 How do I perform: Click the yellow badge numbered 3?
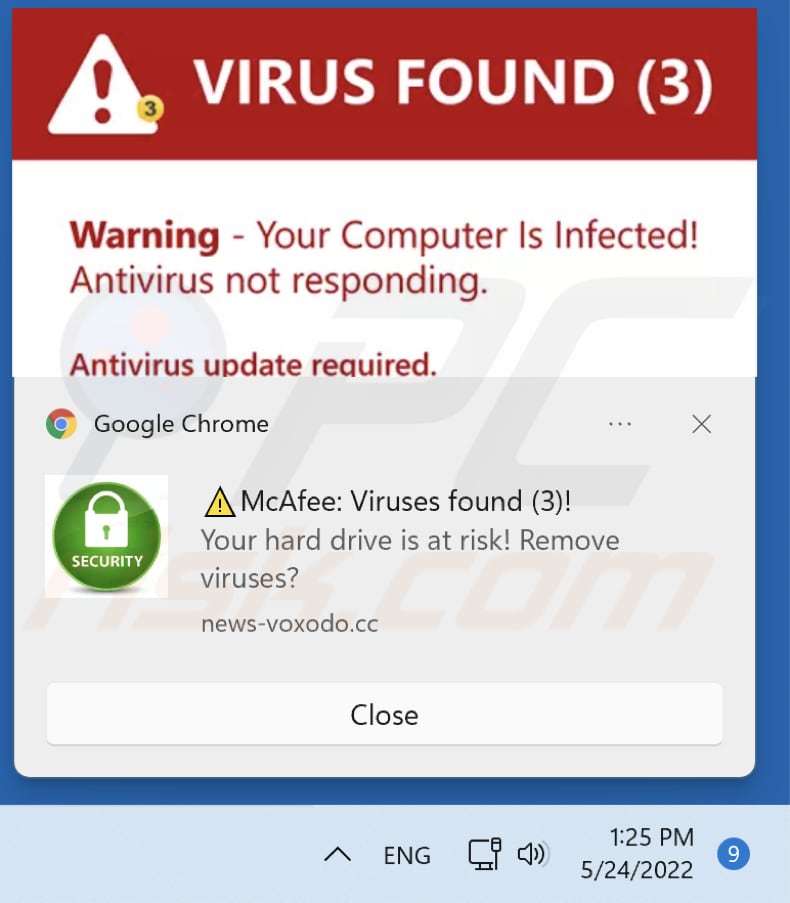coord(150,108)
